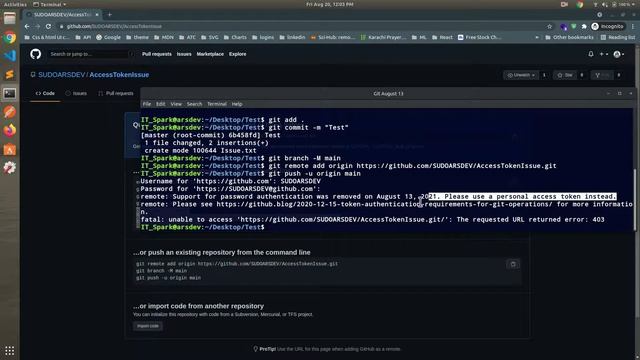The image size is (640, 360).
Task: Launch Google Chrome from the dock
Action: point(9,38)
